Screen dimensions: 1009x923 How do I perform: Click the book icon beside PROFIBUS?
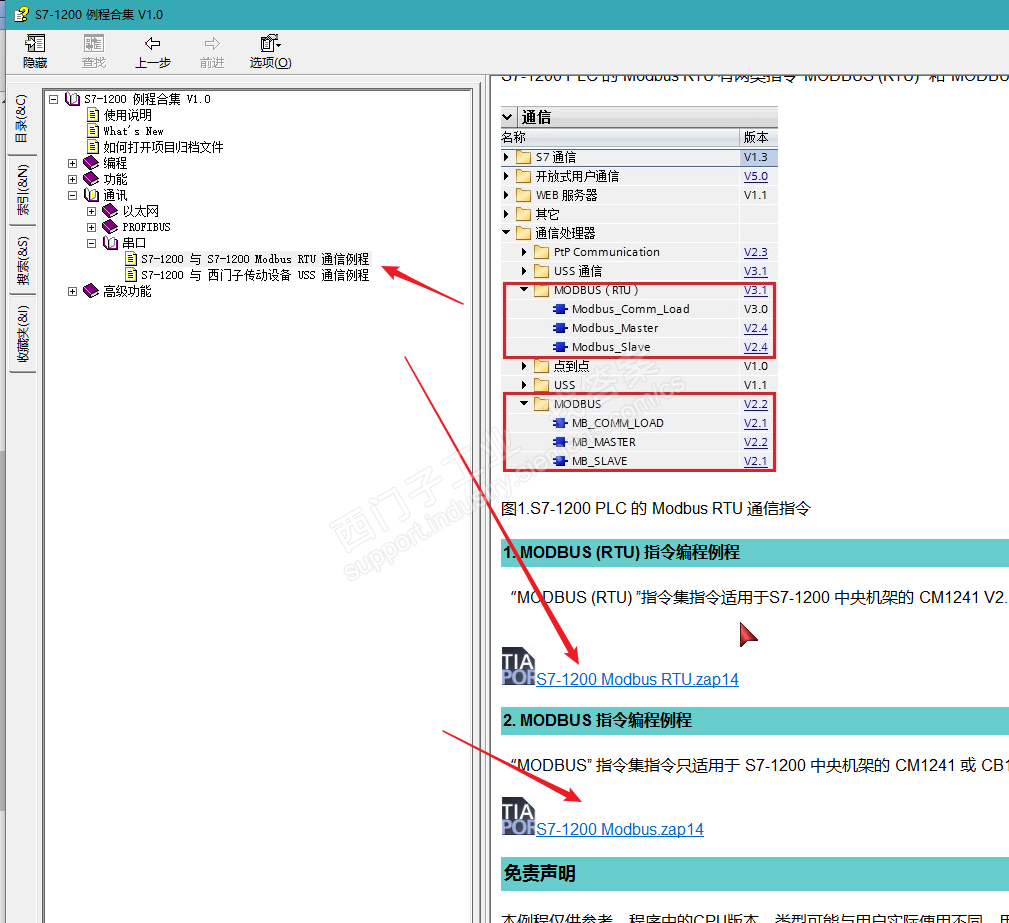click(x=110, y=227)
